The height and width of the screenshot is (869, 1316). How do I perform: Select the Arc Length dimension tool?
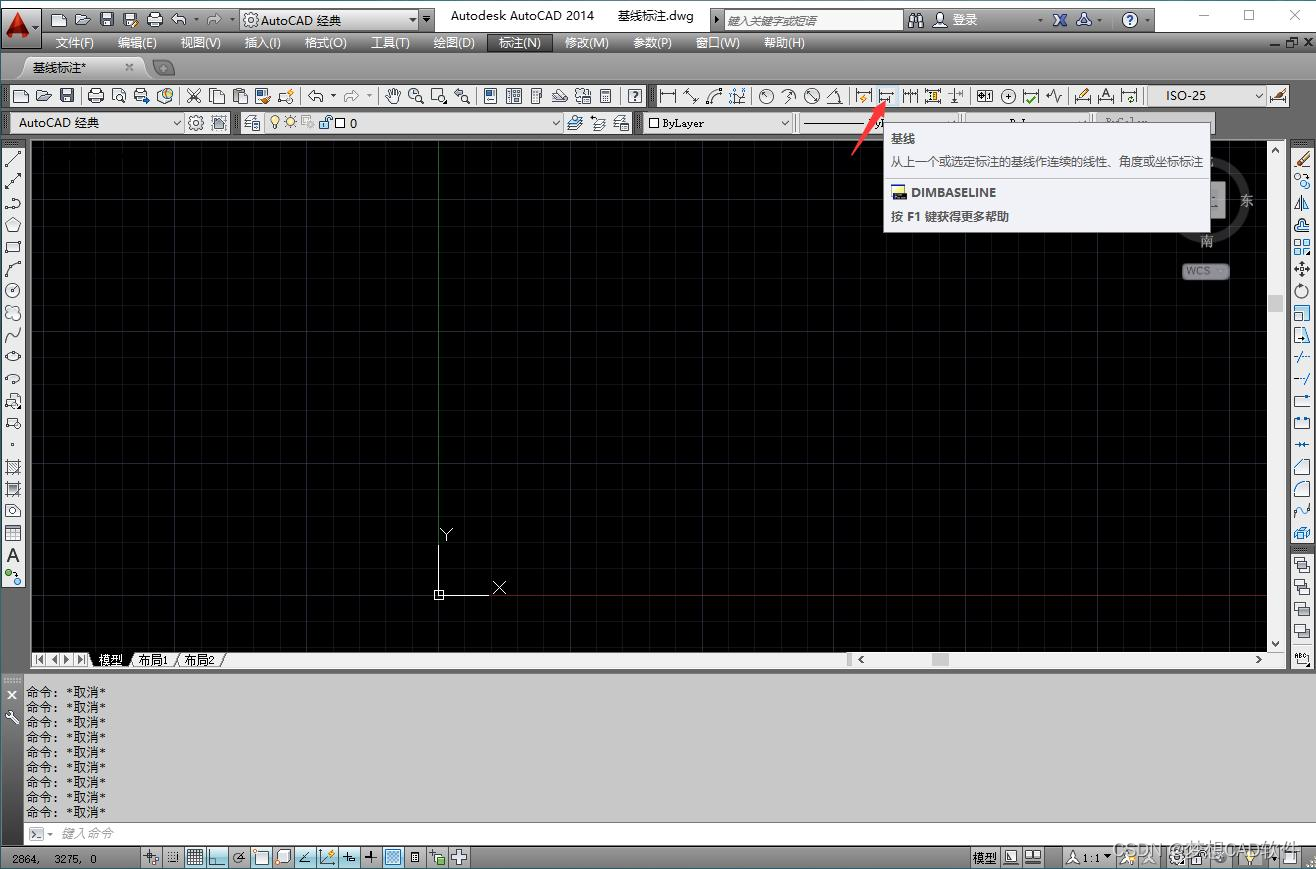tap(714, 96)
